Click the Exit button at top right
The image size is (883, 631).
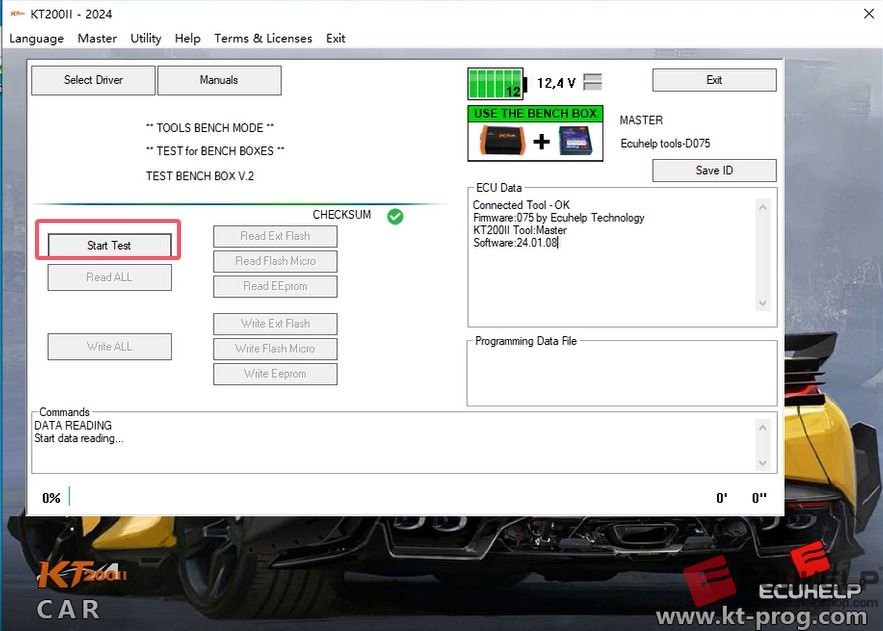(x=714, y=80)
